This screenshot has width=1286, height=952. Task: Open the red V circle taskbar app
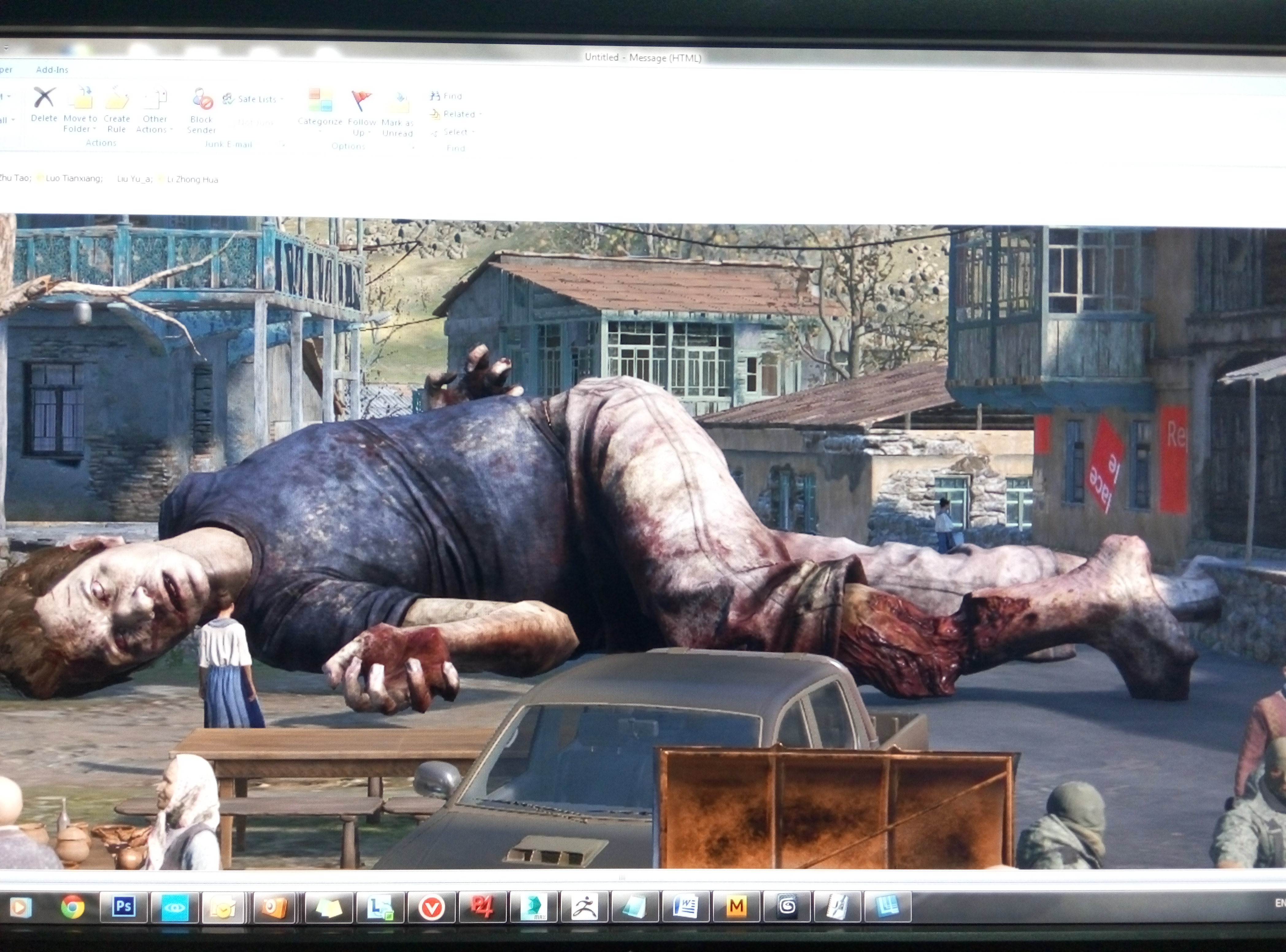[431, 908]
